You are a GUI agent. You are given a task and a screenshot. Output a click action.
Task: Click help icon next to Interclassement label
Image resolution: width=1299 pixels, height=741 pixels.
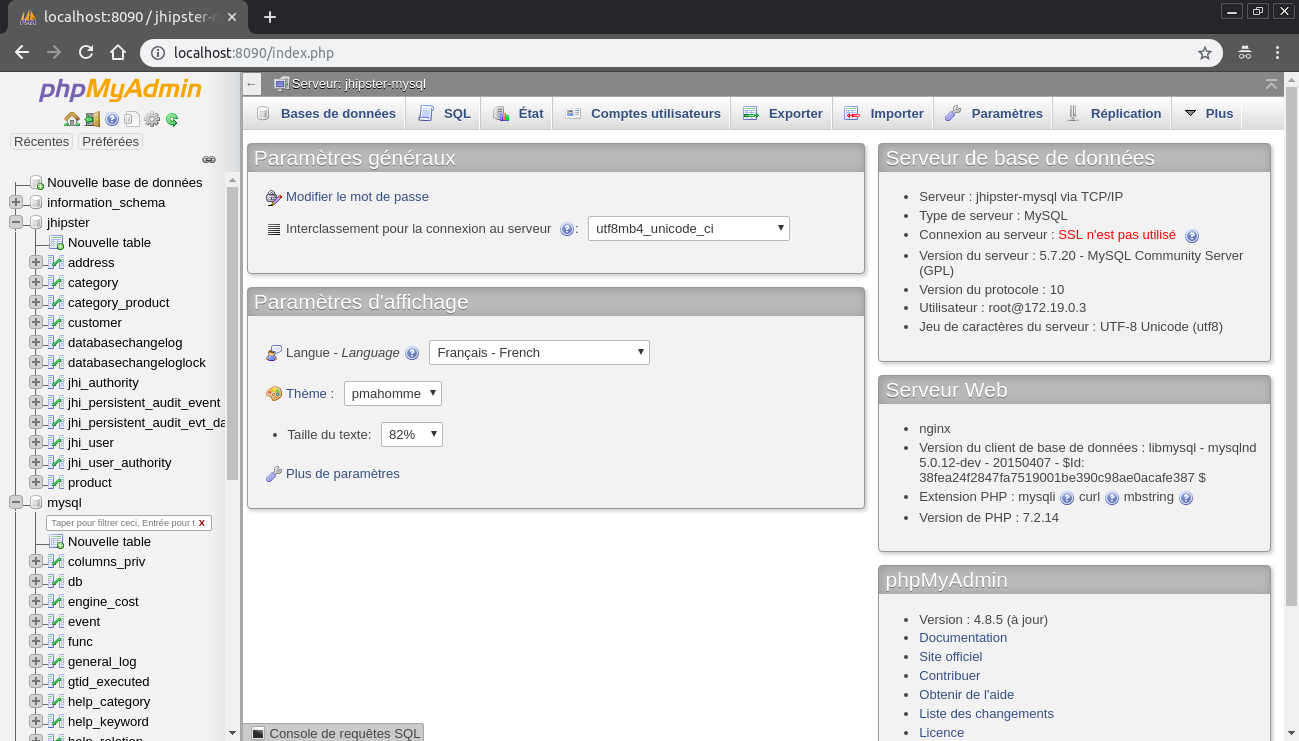coord(567,229)
